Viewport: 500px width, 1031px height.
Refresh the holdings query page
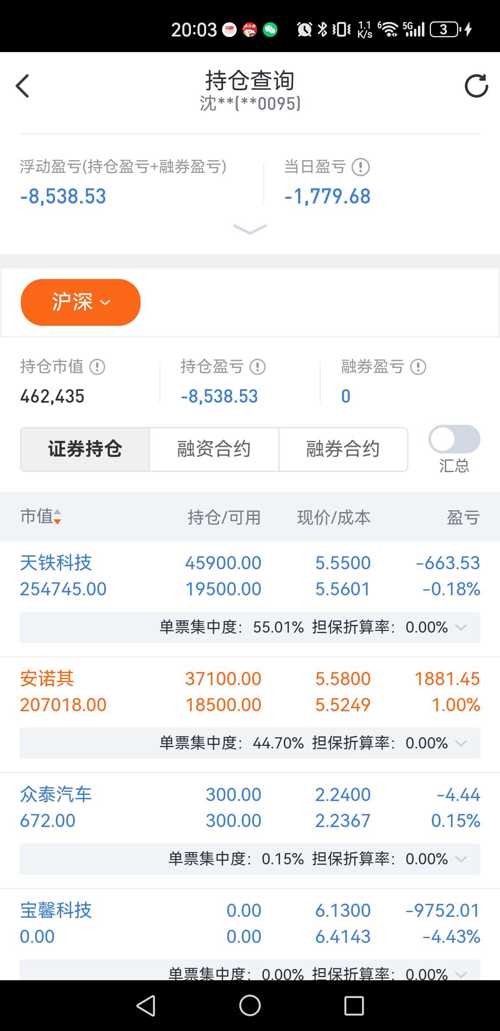[x=476, y=86]
